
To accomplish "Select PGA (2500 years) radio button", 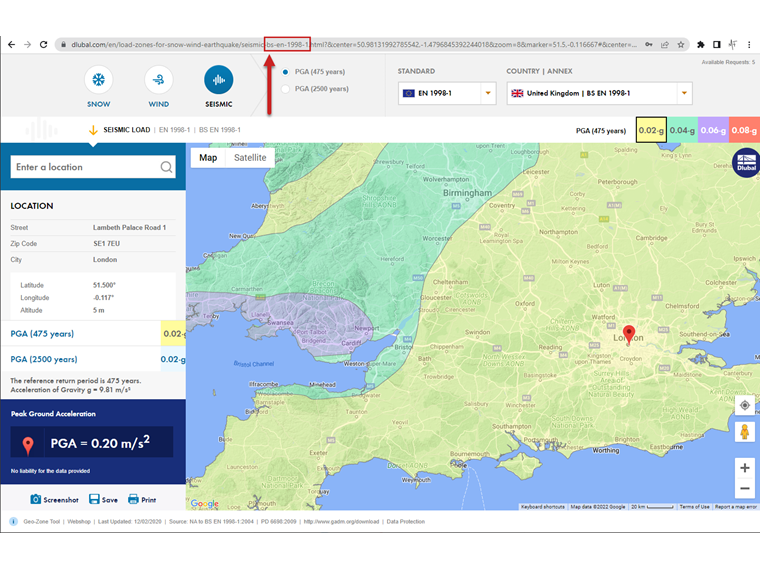I will click(x=285, y=89).
